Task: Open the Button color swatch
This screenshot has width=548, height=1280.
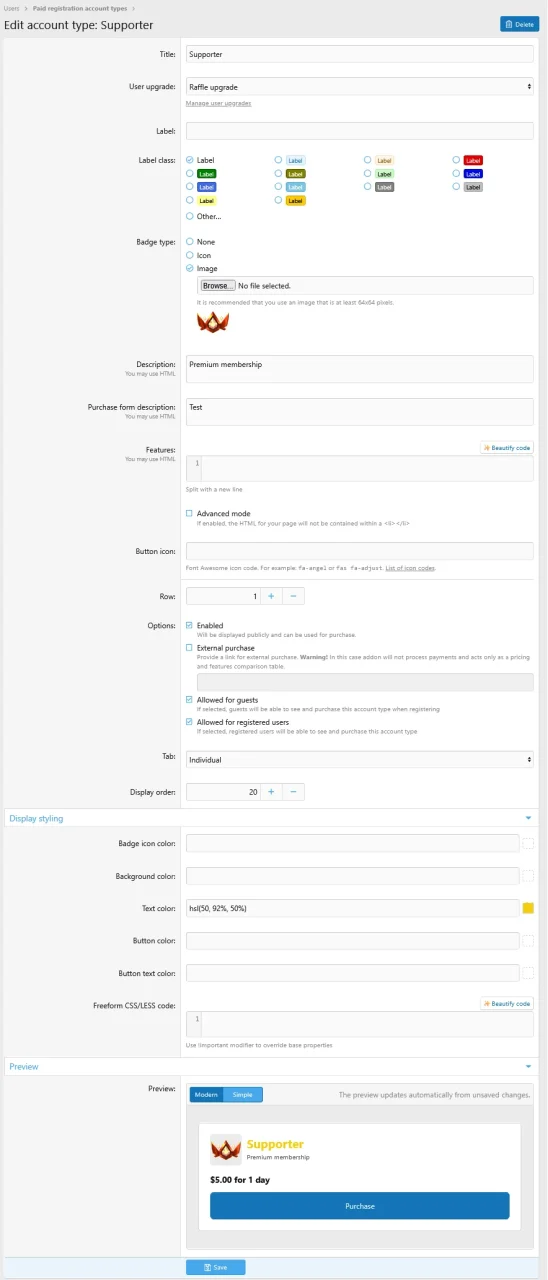Action: [x=528, y=940]
